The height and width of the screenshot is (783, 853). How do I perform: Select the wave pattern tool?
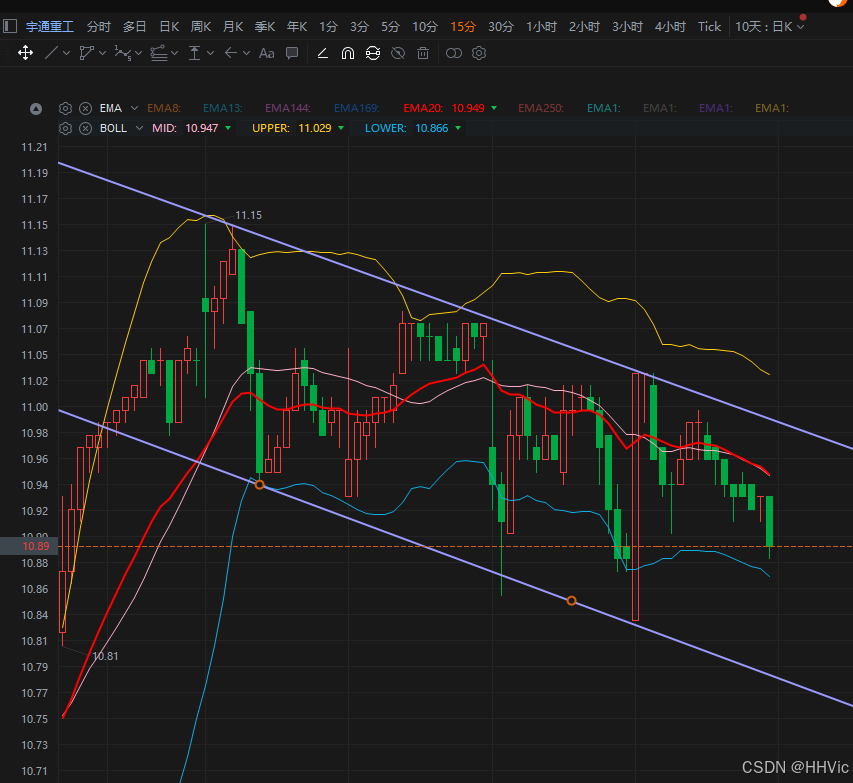pos(123,53)
